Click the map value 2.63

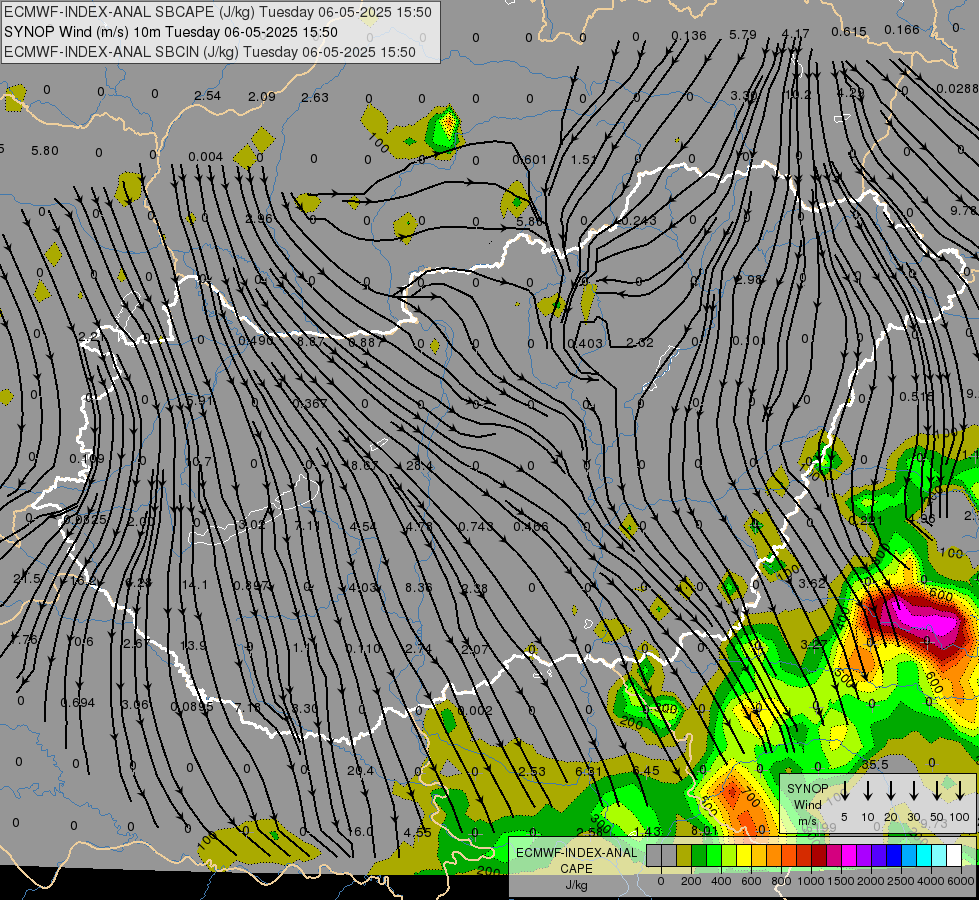(x=315, y=97)
